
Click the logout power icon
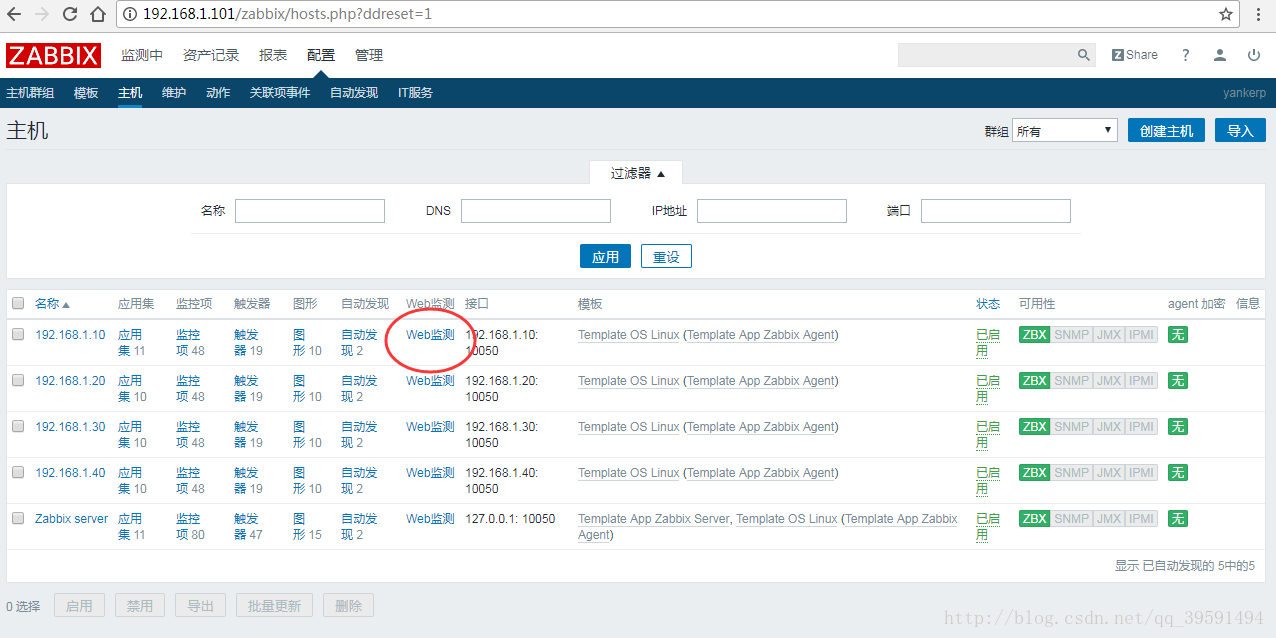[x=1253, y=54]
